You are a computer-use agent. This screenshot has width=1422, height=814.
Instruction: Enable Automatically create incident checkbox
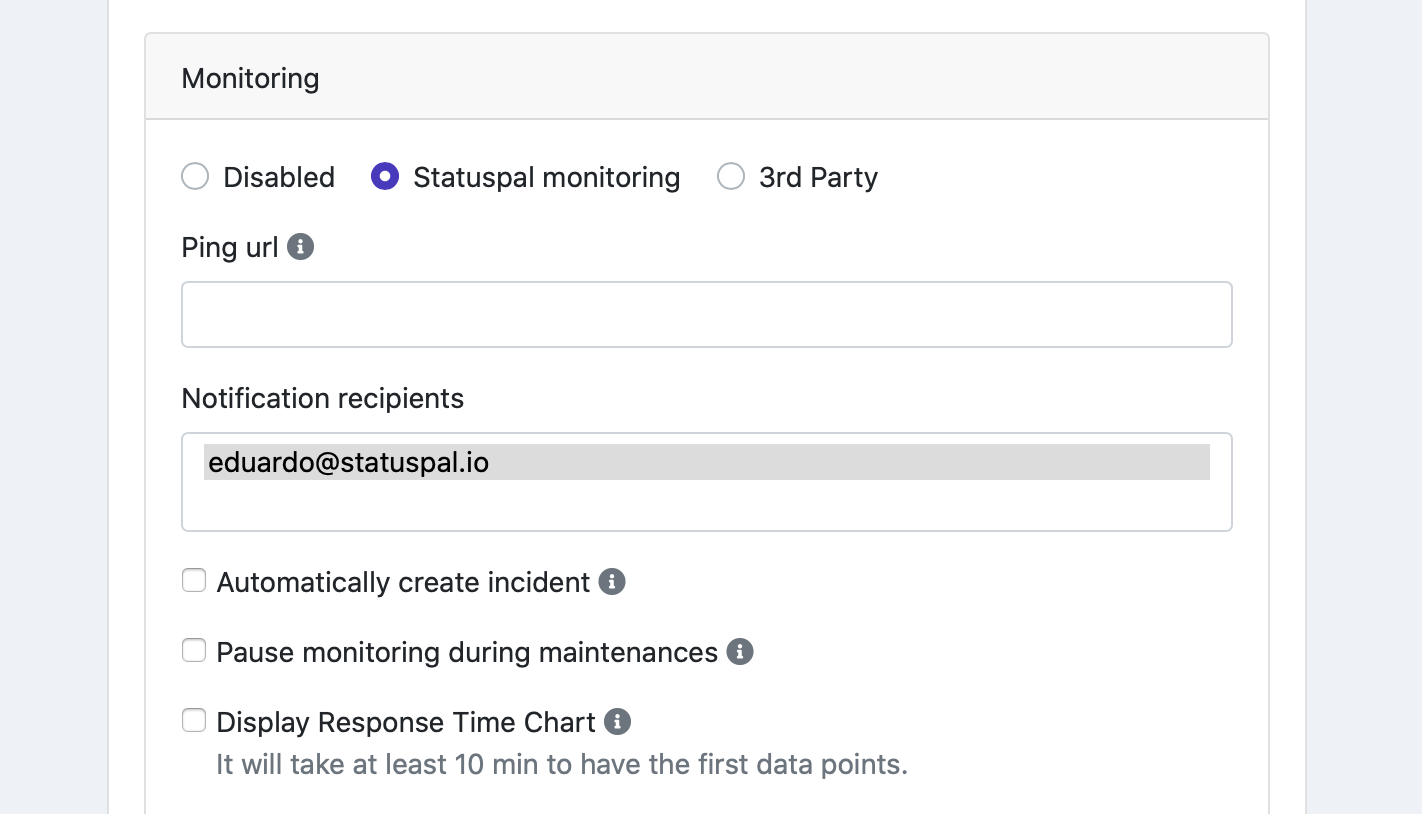click(x=194, y=581)
